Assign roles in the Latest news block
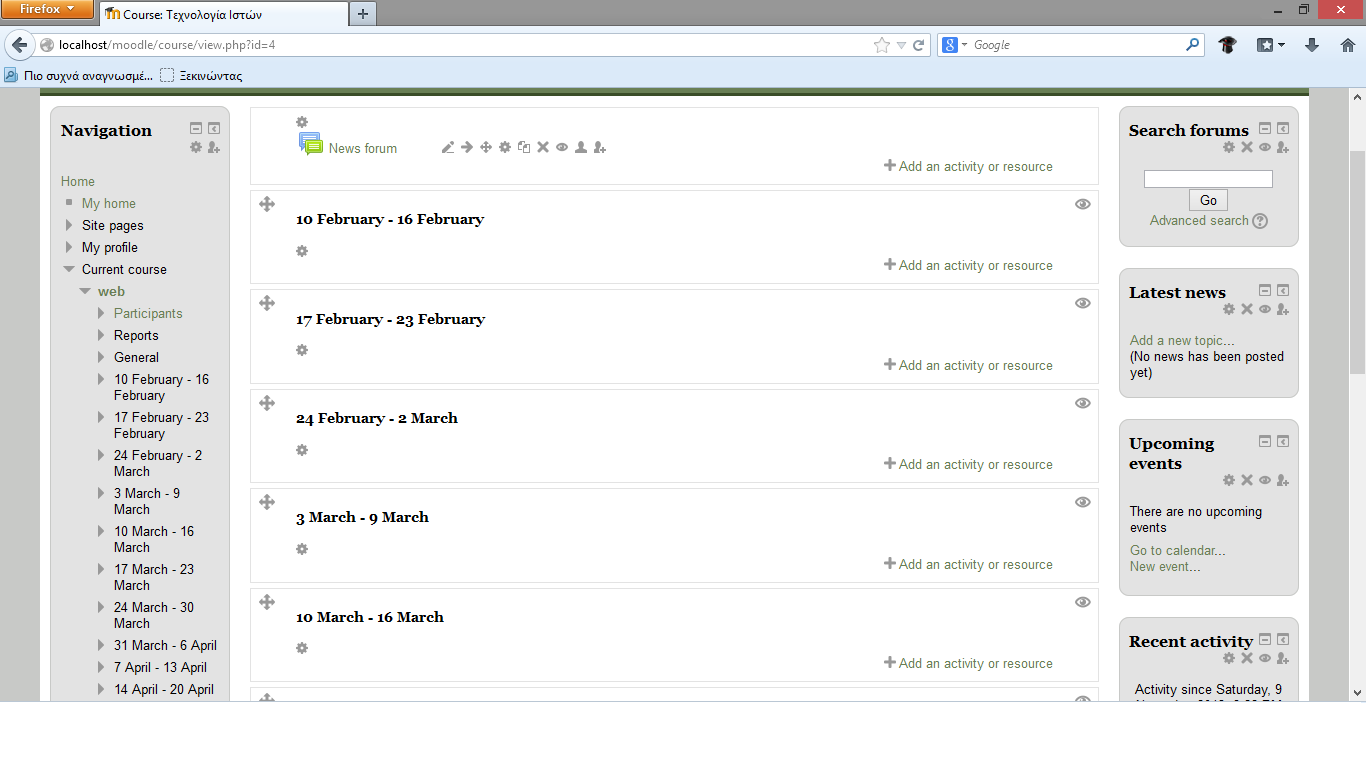 coord(1283,309)
